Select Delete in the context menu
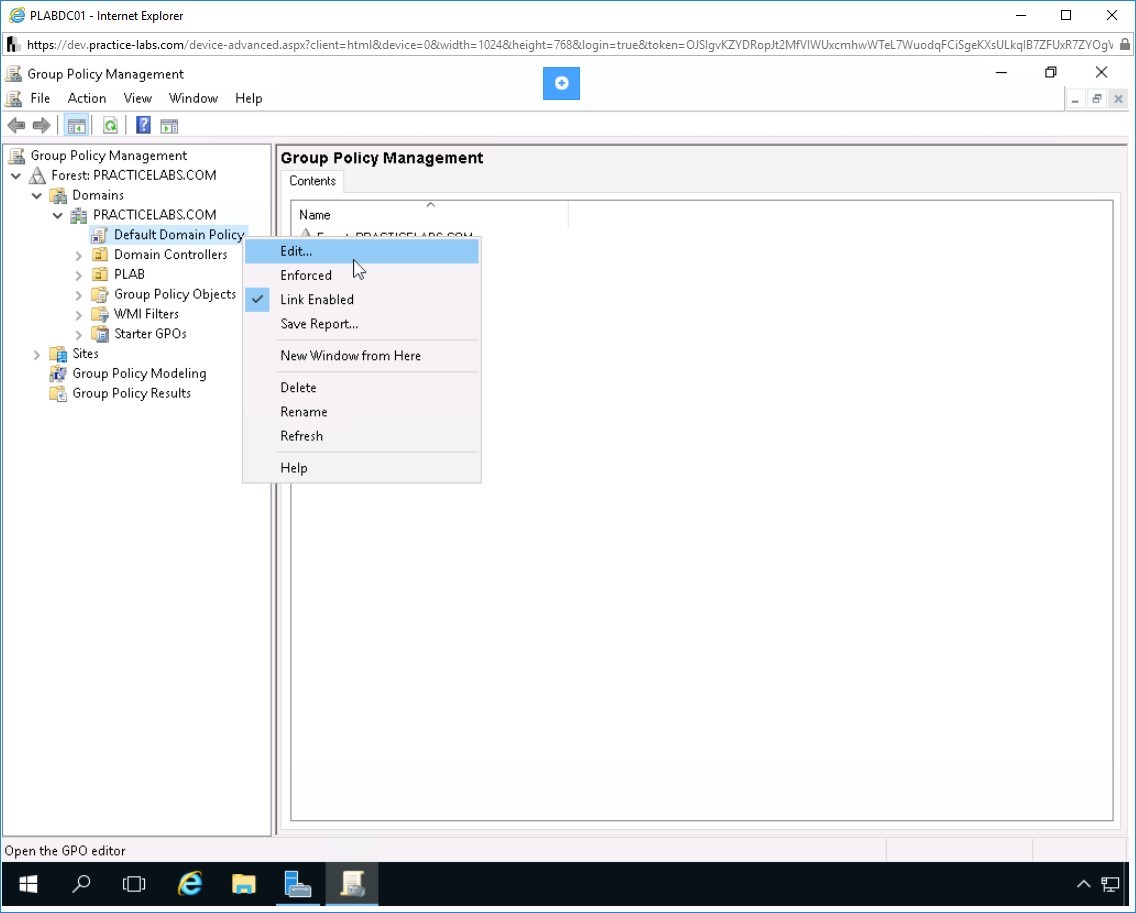The image size is (1136, 913). pos(362,388)
